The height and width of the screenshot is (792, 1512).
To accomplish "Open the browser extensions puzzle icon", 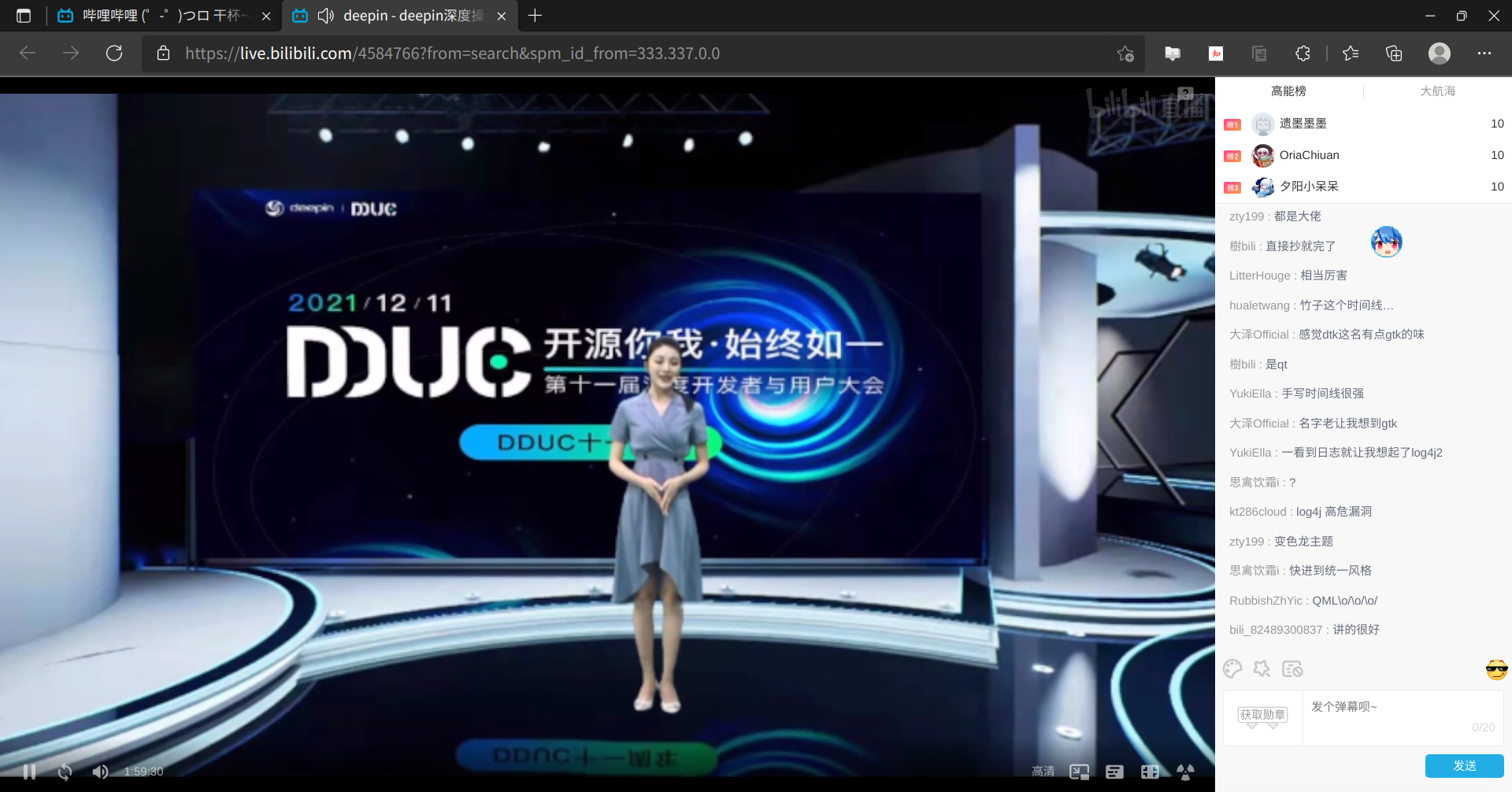I will pos(1303,54).
